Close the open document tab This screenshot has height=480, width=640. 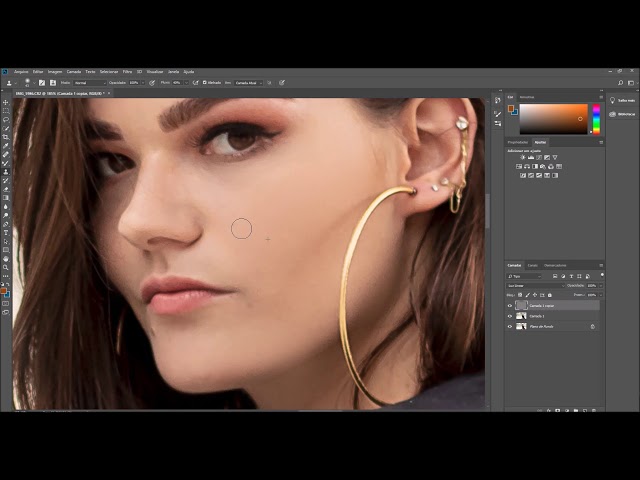pyautogui.click(x=109, y=93)
